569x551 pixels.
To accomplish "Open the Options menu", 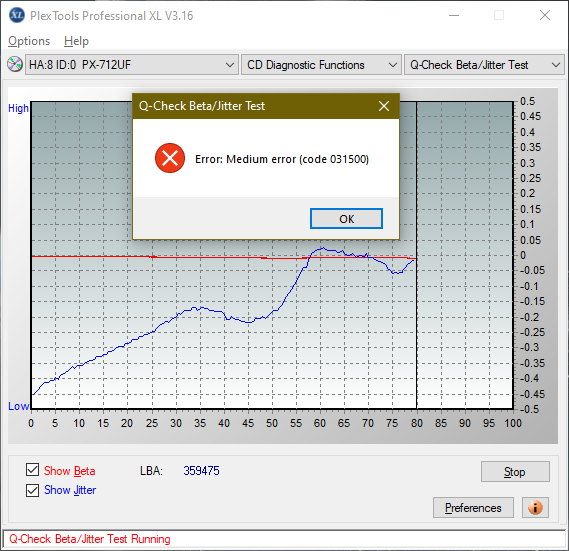I will tap(29, 41).
